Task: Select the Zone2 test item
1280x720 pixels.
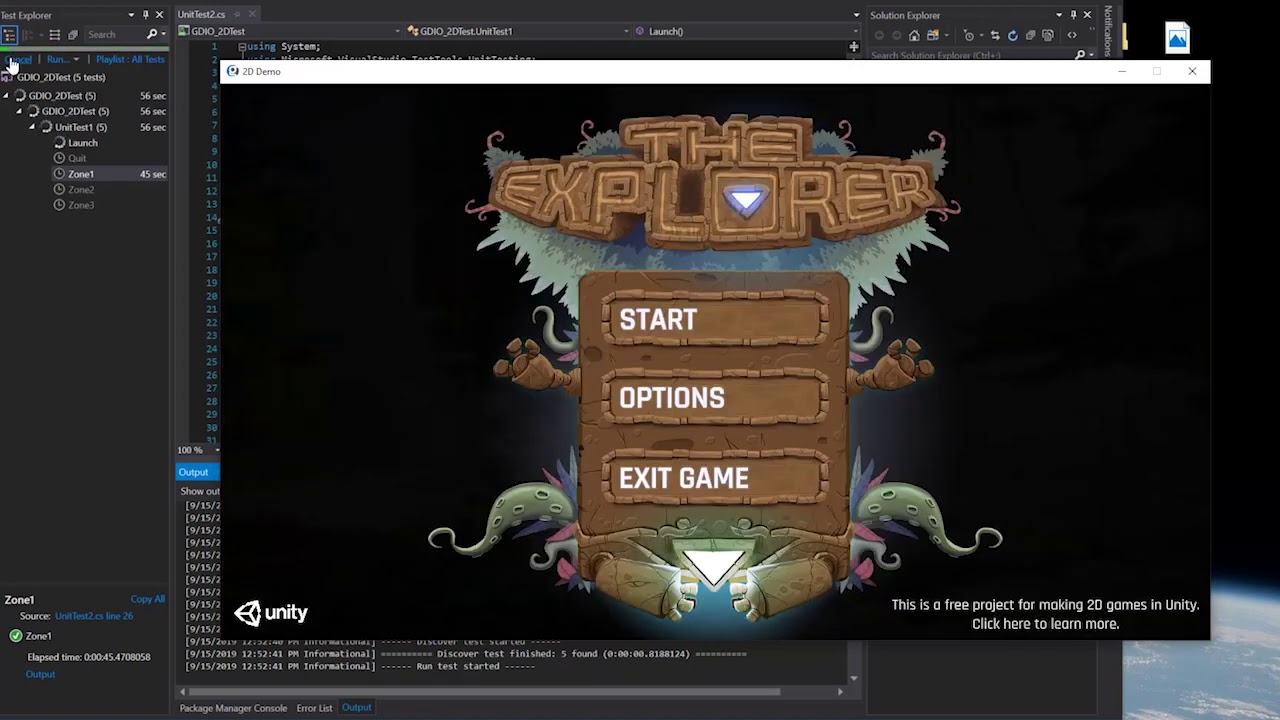Action: (81, 190)
